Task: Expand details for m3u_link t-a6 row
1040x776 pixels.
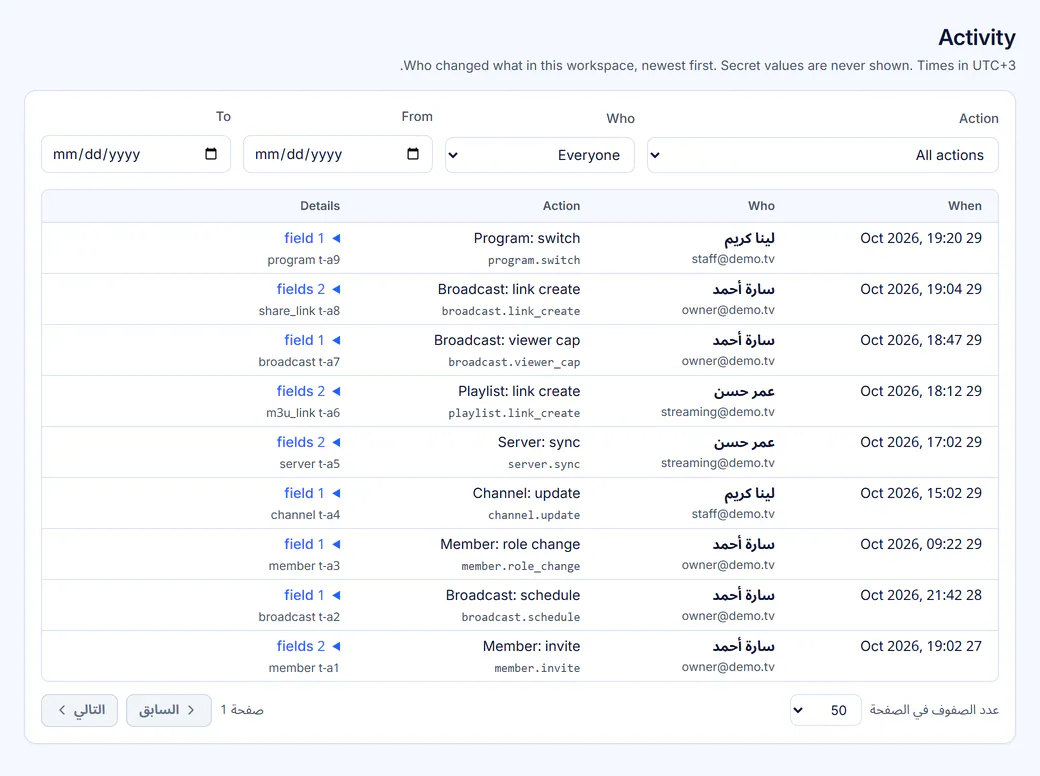Action: tap(308, 391)
